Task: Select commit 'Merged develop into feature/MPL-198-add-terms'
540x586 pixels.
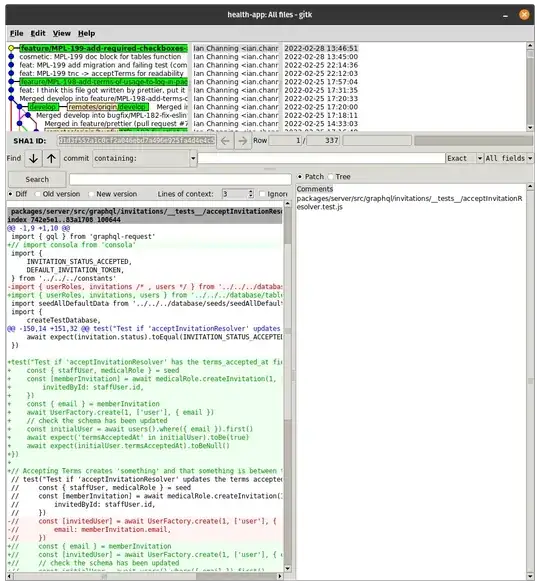Action: [104, 99]
